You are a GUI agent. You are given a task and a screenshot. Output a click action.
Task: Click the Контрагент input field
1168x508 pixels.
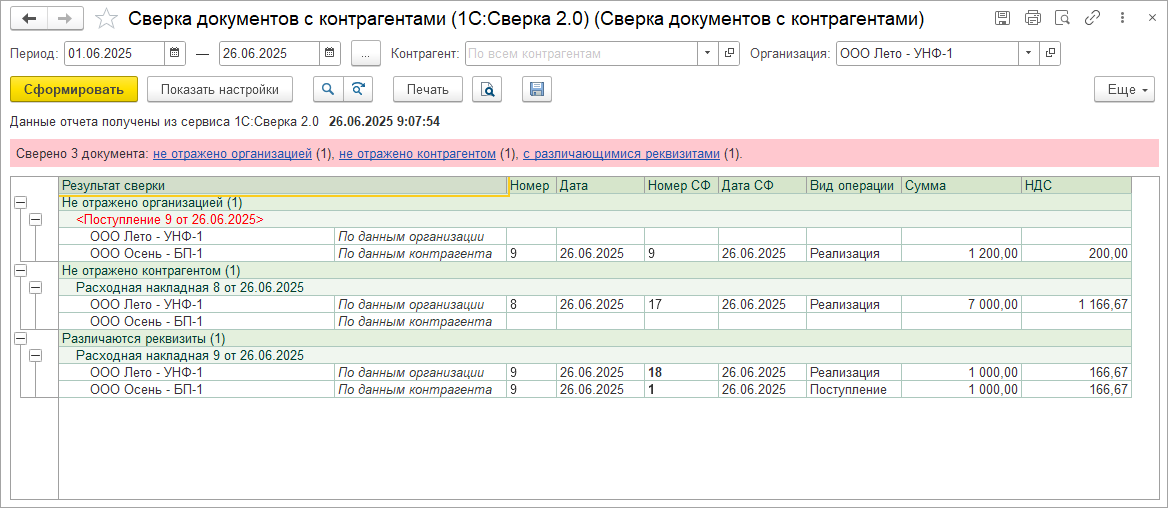[581, 53]
